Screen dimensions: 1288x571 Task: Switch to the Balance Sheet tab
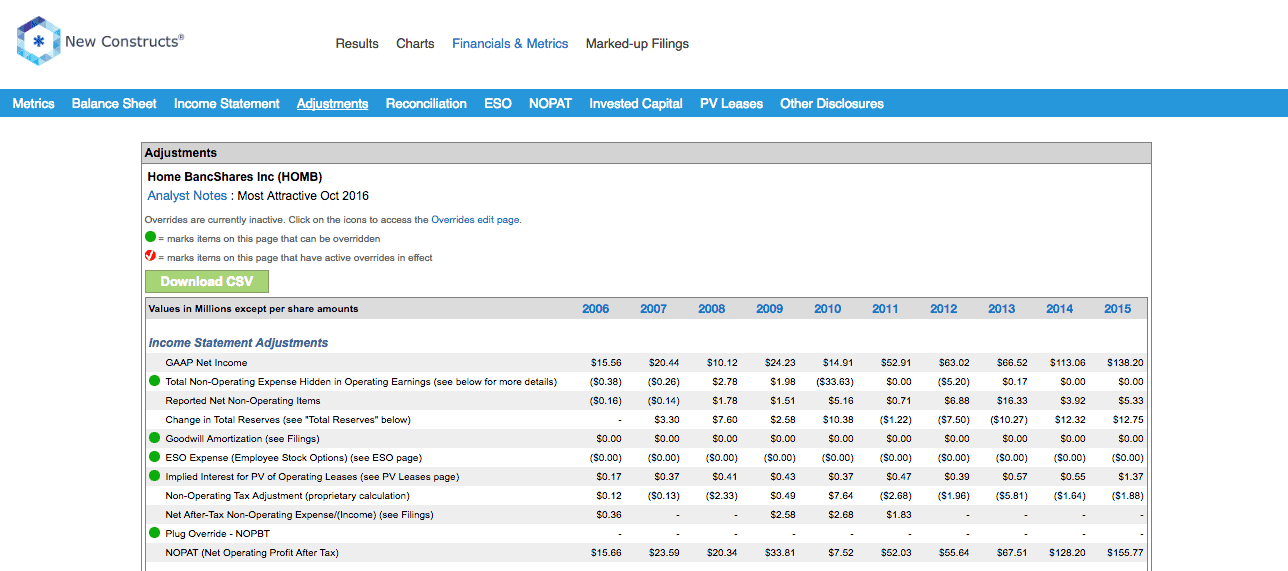114,103
